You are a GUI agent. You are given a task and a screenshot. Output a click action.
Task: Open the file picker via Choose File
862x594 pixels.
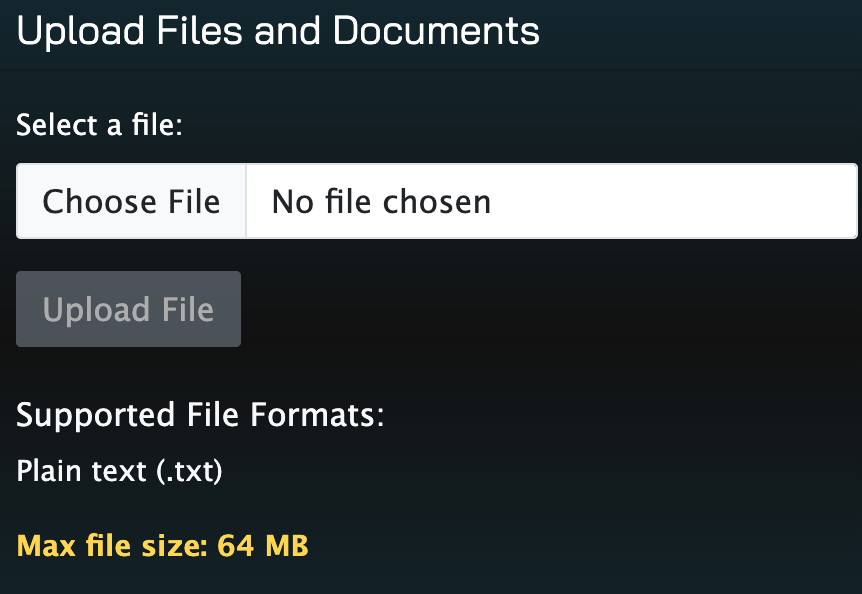[131, 202]
